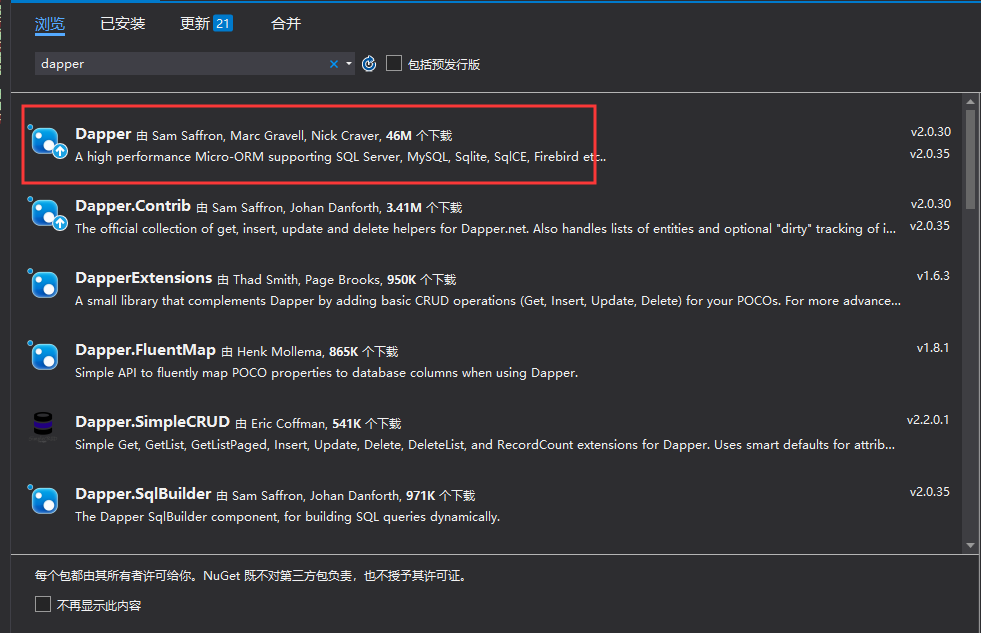Screen dimensions: 981x633
Task: Check the 不再显示此内容 checkbox
Action: click(43, 604)
